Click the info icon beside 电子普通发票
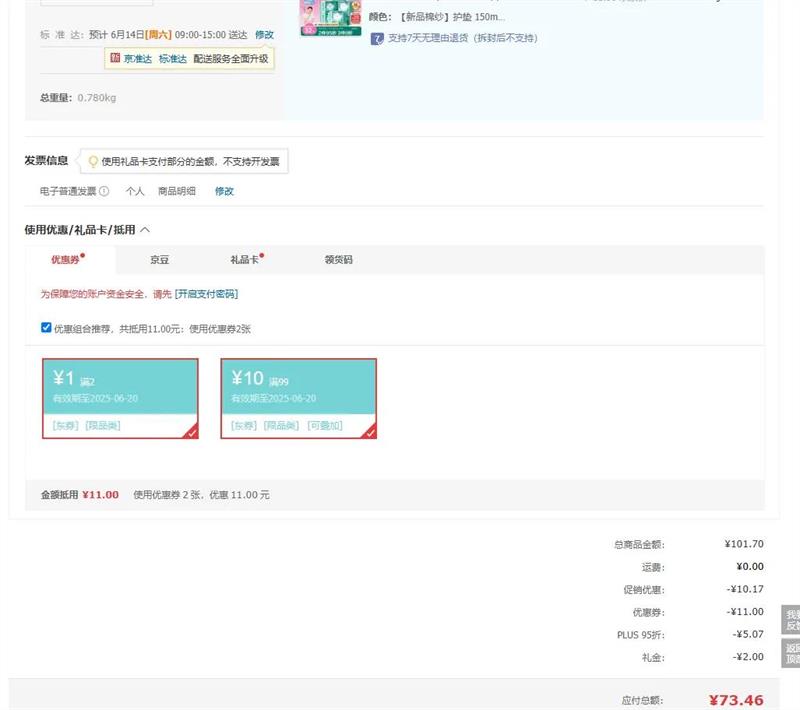This screenshot has height=710, width=800. click(x=104, y=191)
